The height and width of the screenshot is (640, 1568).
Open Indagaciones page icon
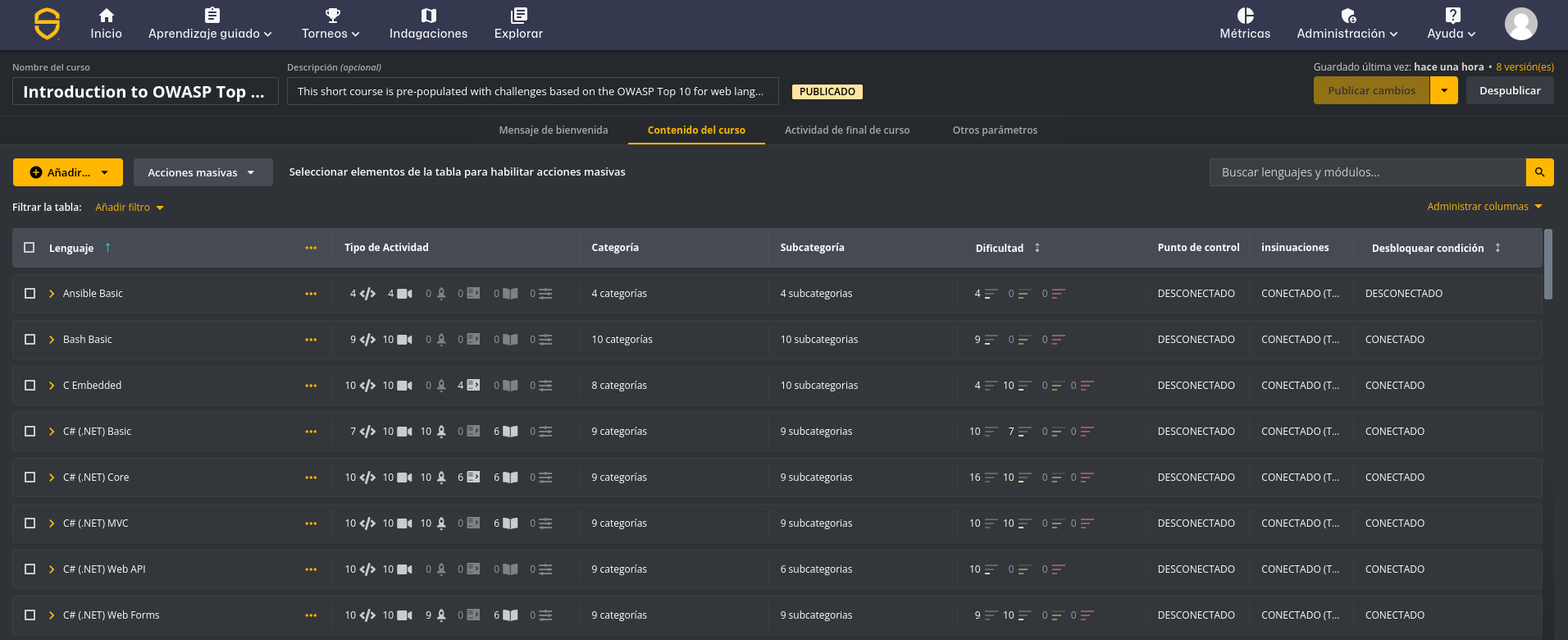click(x=428, y=15)
